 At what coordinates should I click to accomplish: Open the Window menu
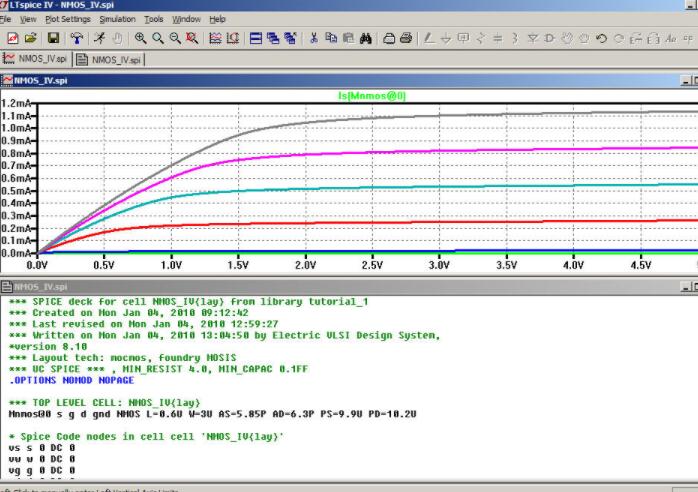pos(186,19)
